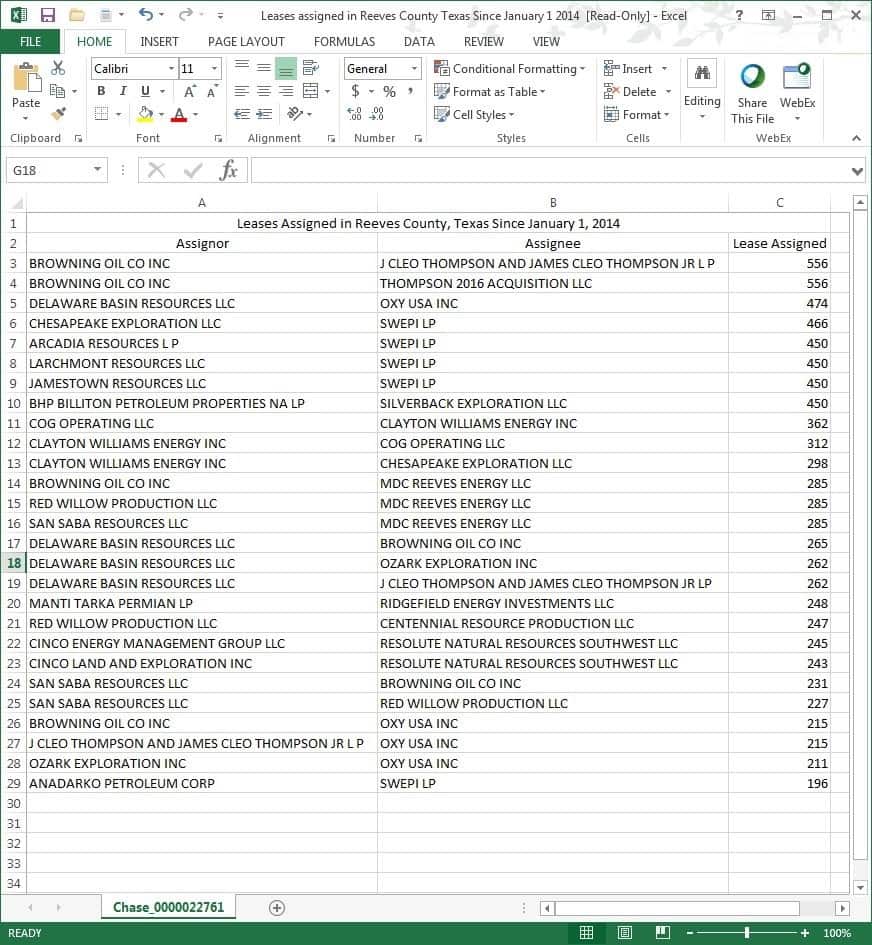Viewport: 872px width, 945px height.
Task: Click Middle Align icon
Action: click(263, 68)
